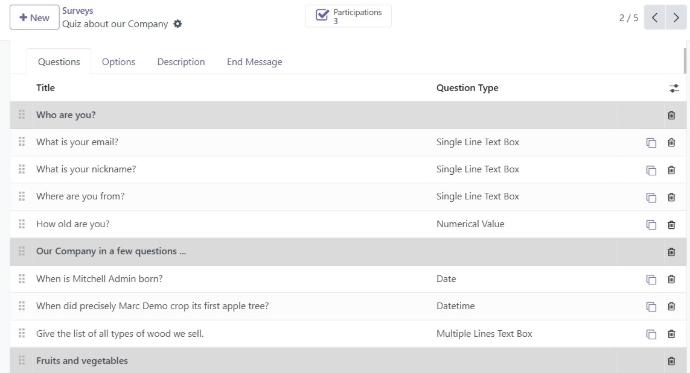Image resolution: width=690 pixels, height=373 pixels.
Task: Duplicate the Marc Demo apple tree question
Action: (x=651, y=307)
